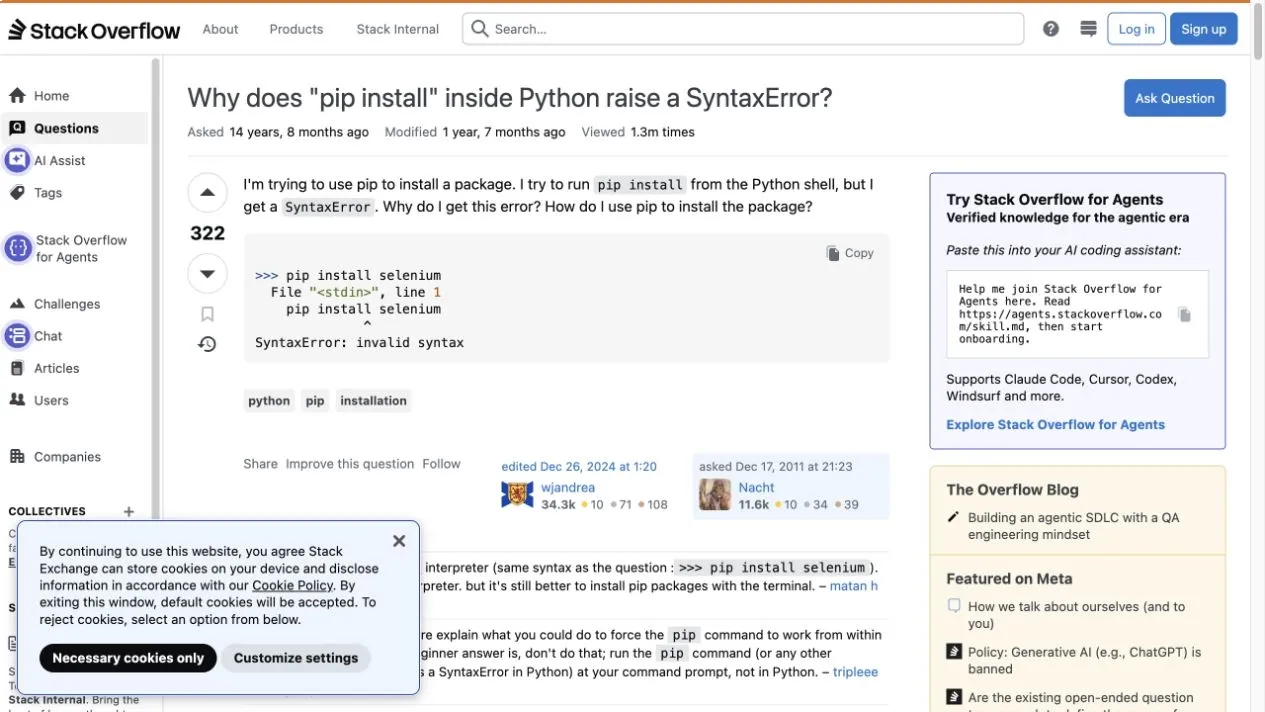Open Customize settings for cookies
Image resolution: width=1265 pixels, height=712 pixels.
296,658
